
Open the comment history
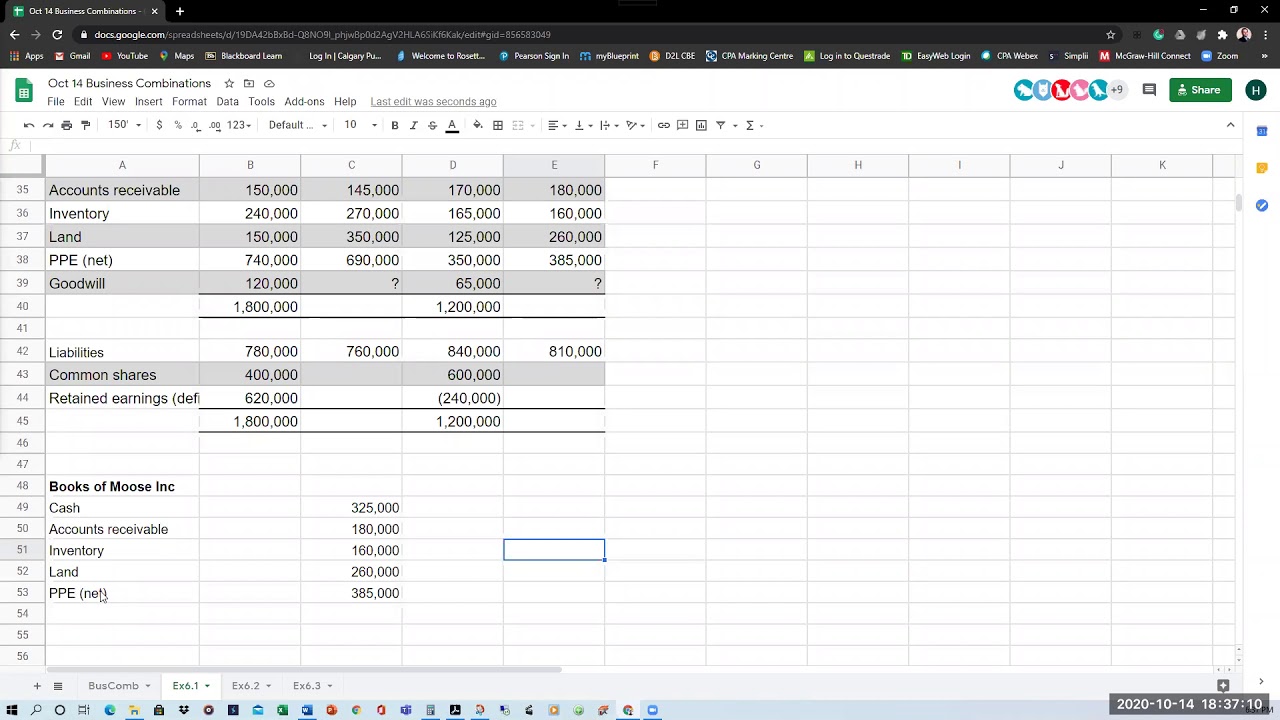coord(1149,90)
